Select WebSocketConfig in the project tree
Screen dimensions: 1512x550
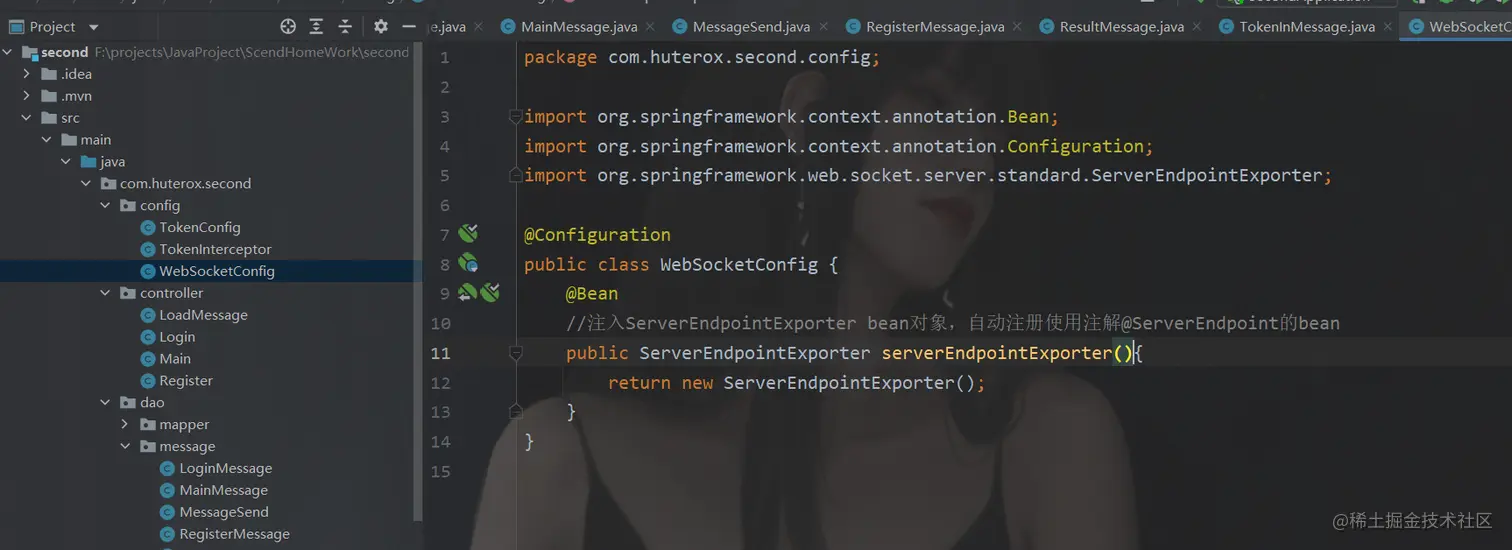pyautogui.click(x=211, y=271)
